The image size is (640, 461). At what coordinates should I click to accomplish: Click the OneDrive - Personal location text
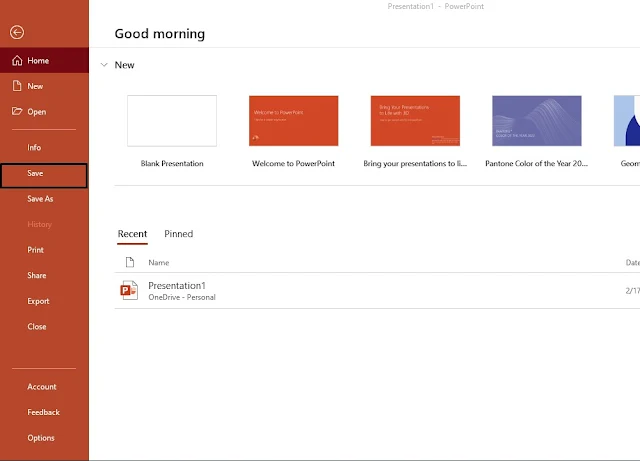point(182,297)
